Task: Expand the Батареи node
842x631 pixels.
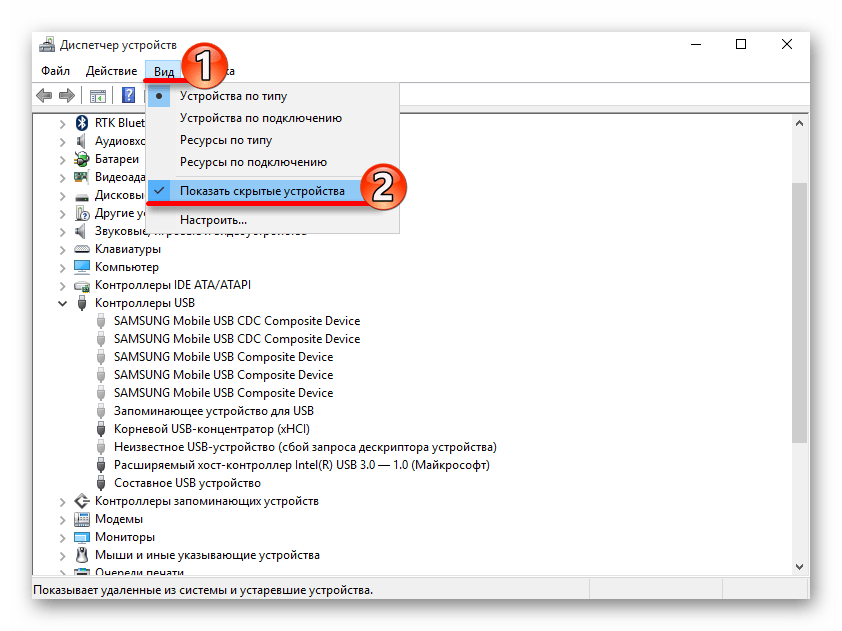Action: 62,160
